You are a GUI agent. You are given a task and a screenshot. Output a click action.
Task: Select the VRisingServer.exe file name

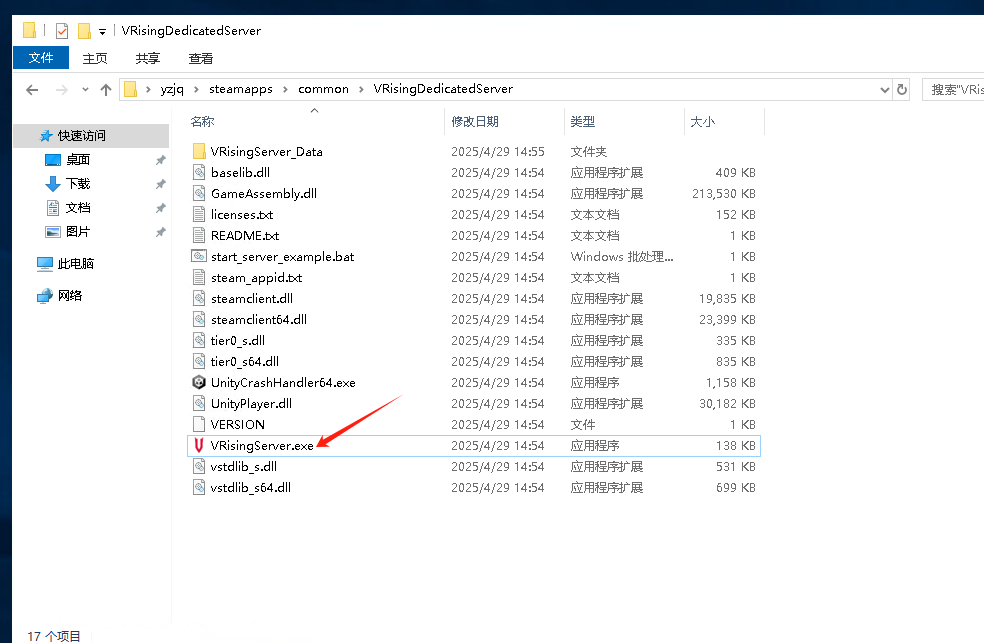(262, 445)
